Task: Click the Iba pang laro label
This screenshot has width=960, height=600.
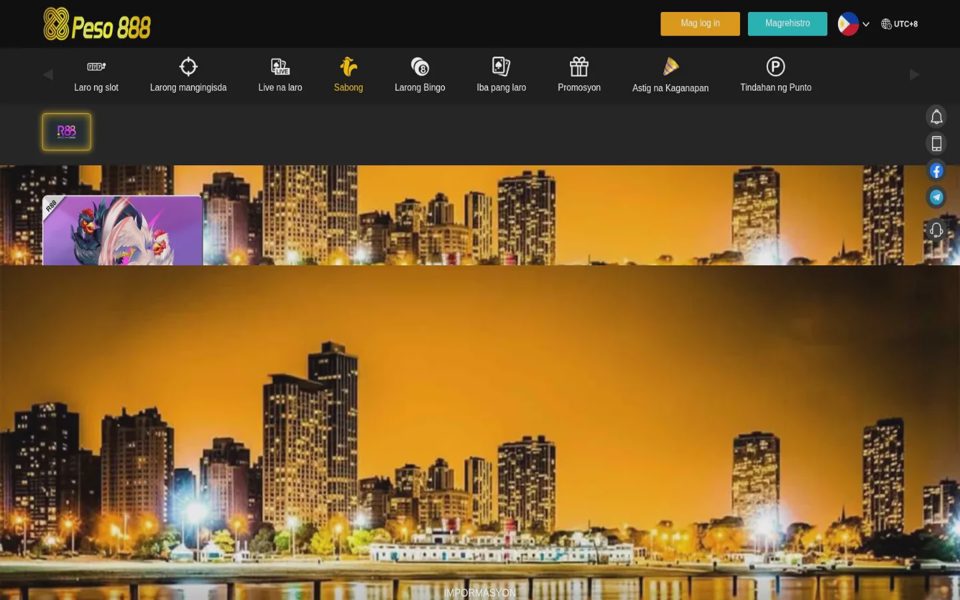Action: coord(501,88)
